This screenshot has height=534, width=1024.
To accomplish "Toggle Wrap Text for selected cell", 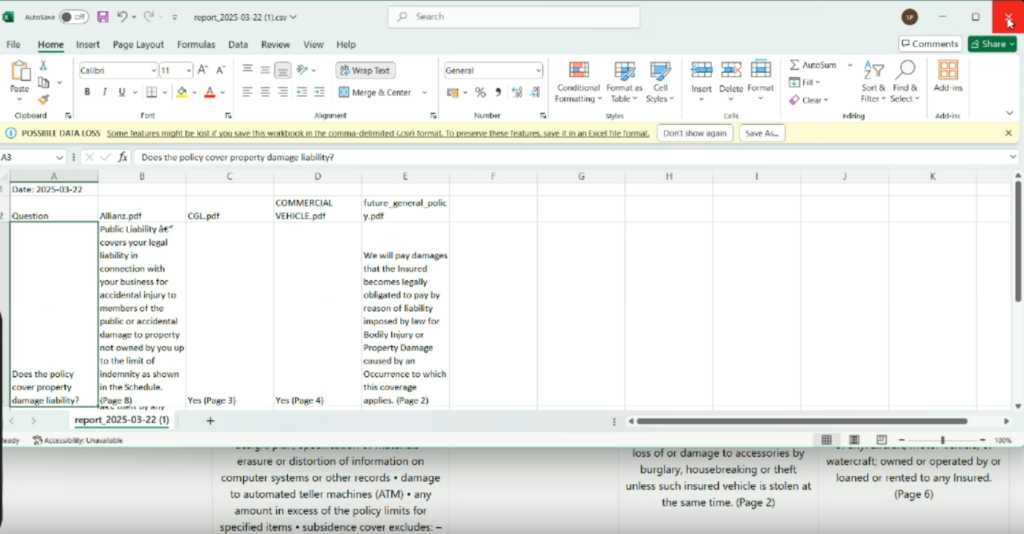I will [x=366, y=70].
